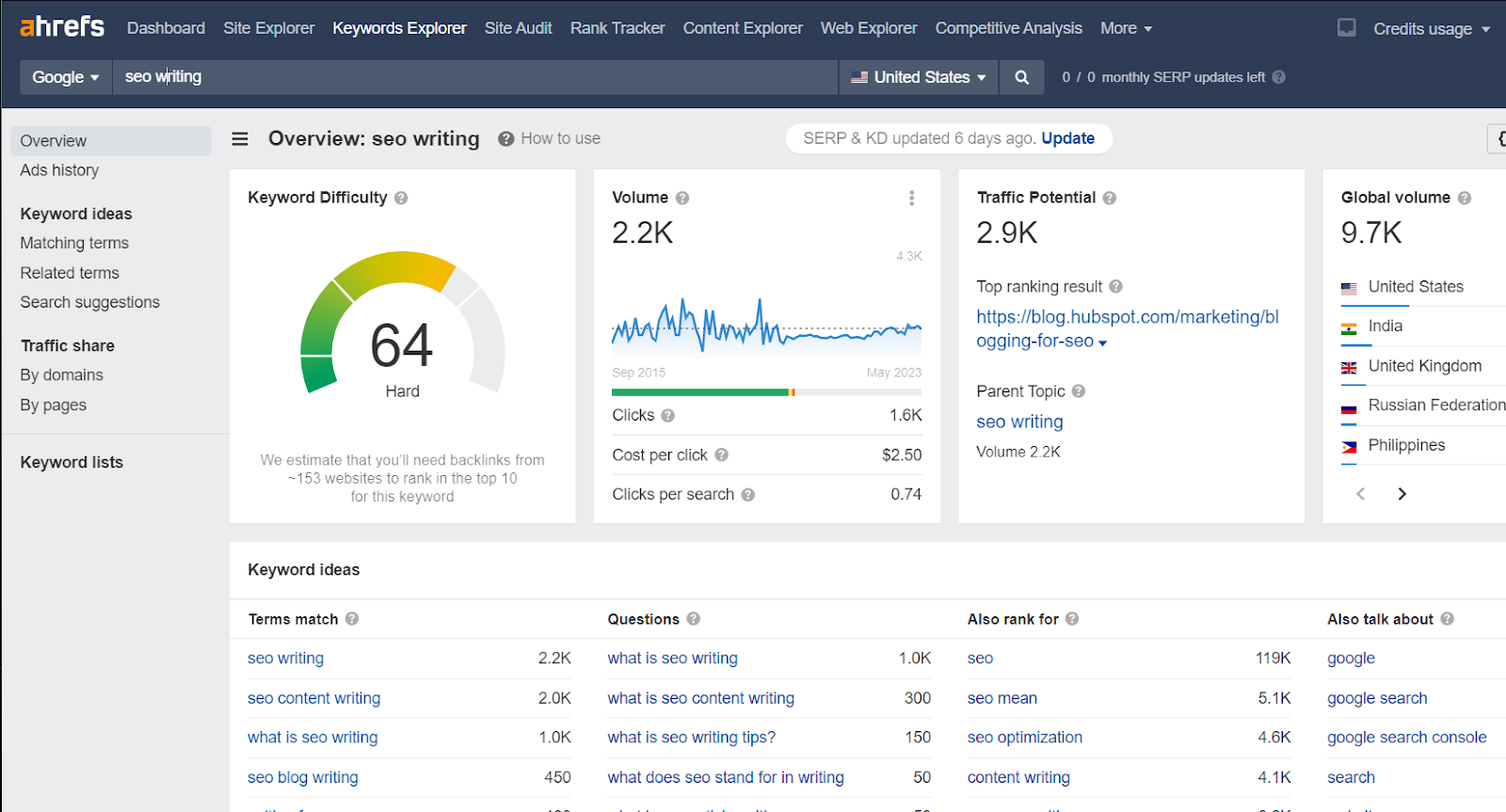The image size is (1506, 812).
Task: Open 'google search console' keyword link
Action: point(1407,738)
